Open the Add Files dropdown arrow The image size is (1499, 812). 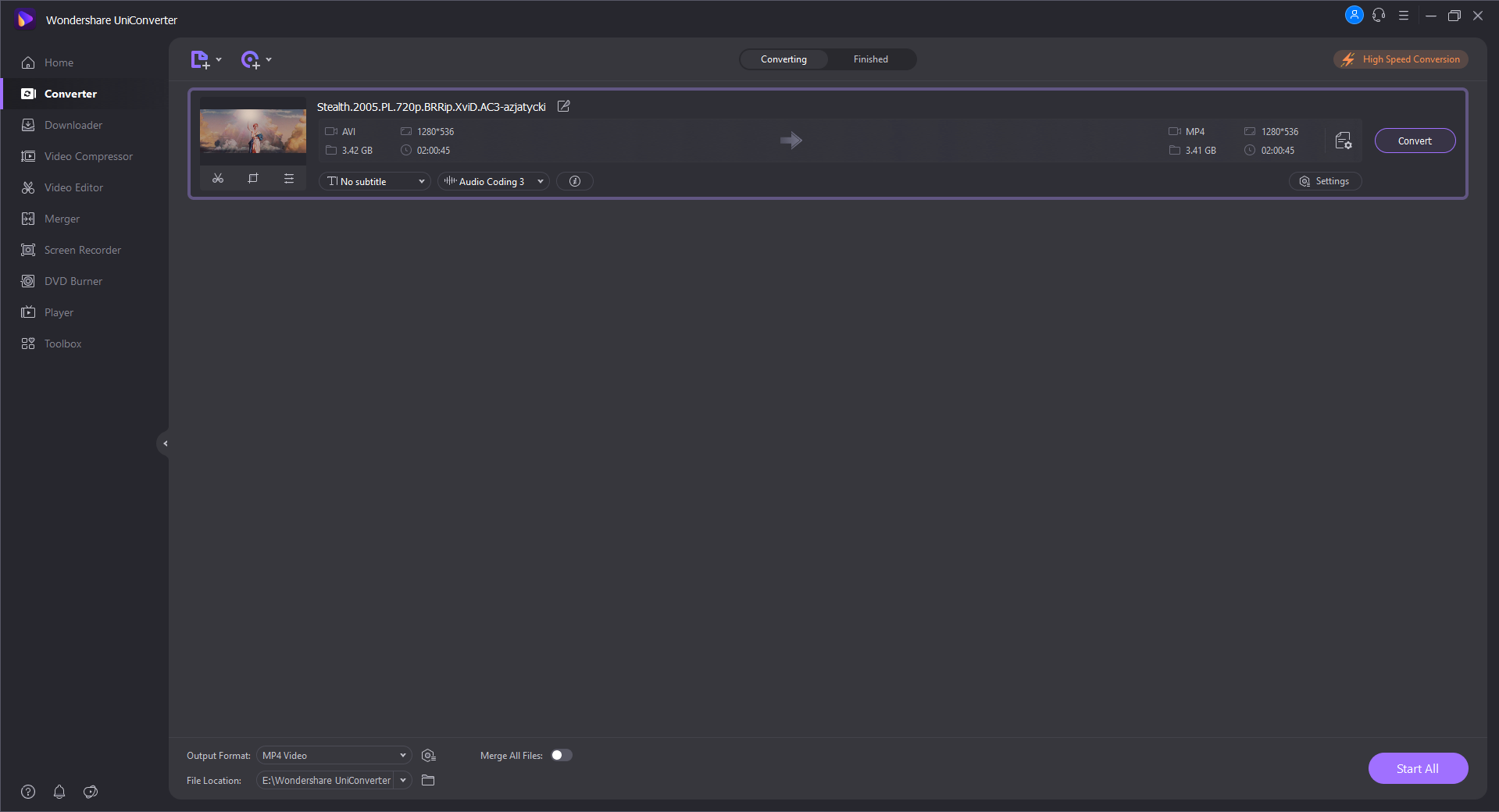pos(219,59)
